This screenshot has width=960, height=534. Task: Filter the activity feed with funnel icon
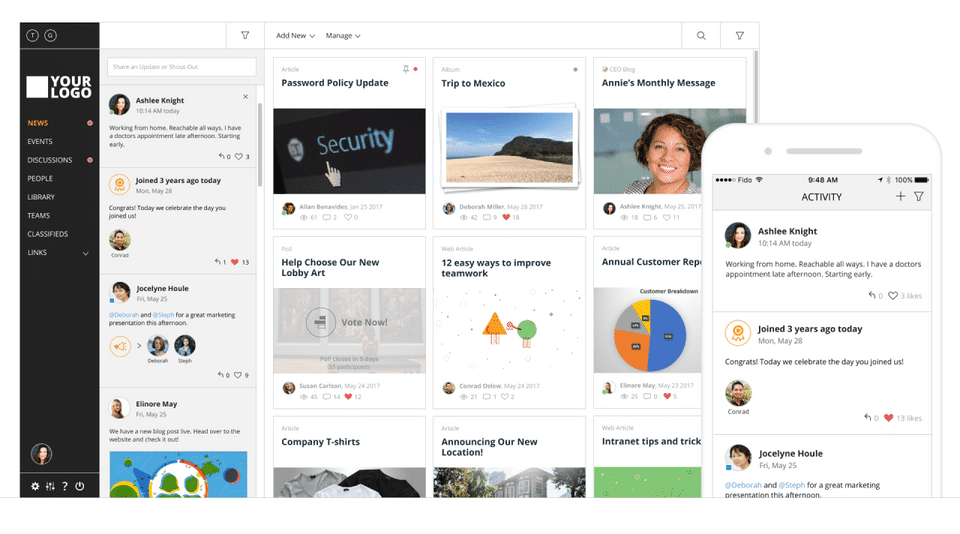245,36
